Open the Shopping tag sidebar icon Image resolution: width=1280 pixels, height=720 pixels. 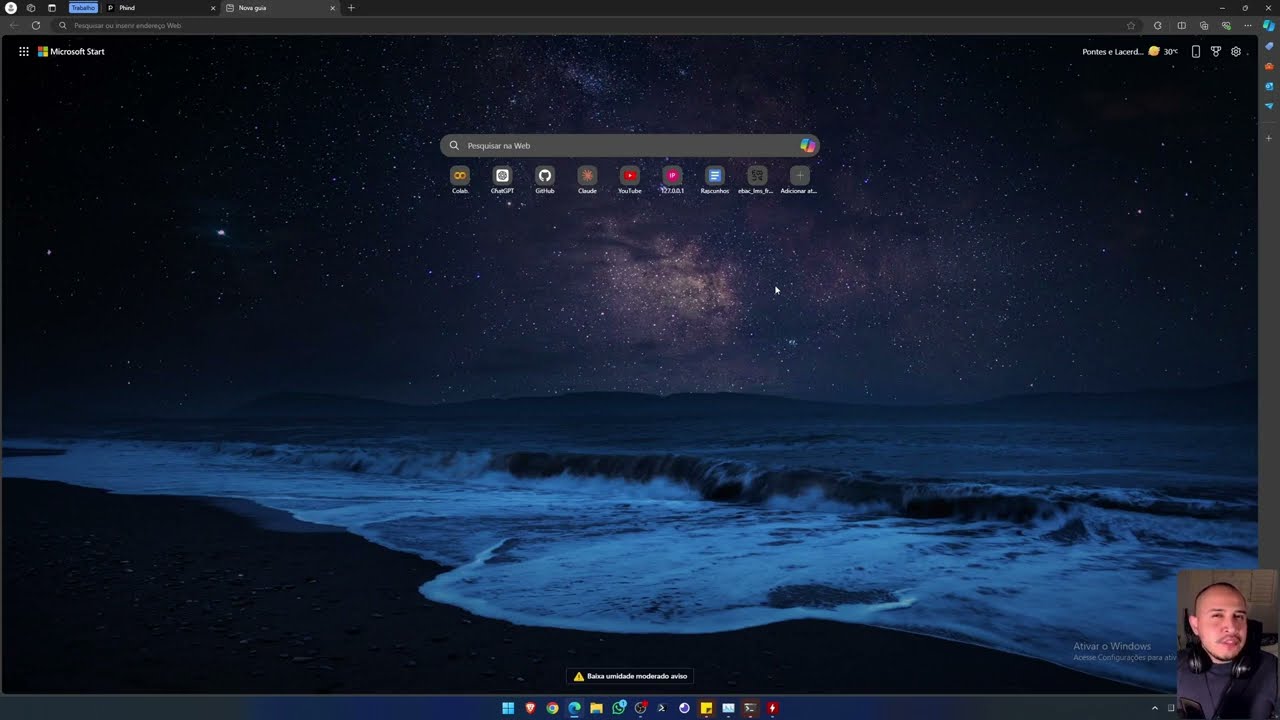pos(1269,46)
